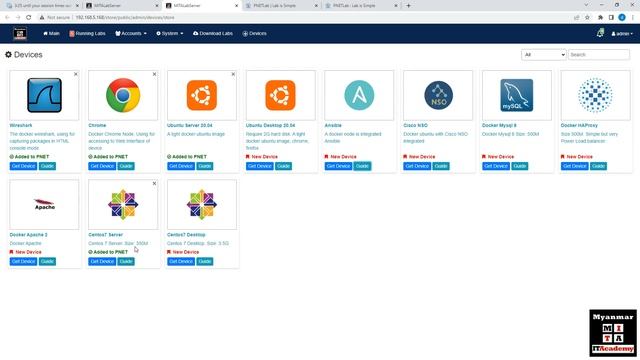Open the Wireshark shark-fin thumbnail
The image size is (640, 360).
coord(44,95)
